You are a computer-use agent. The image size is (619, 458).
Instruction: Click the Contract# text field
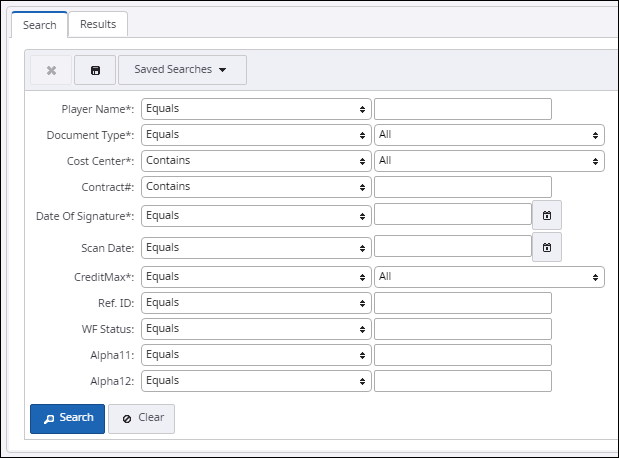[462, 187]
